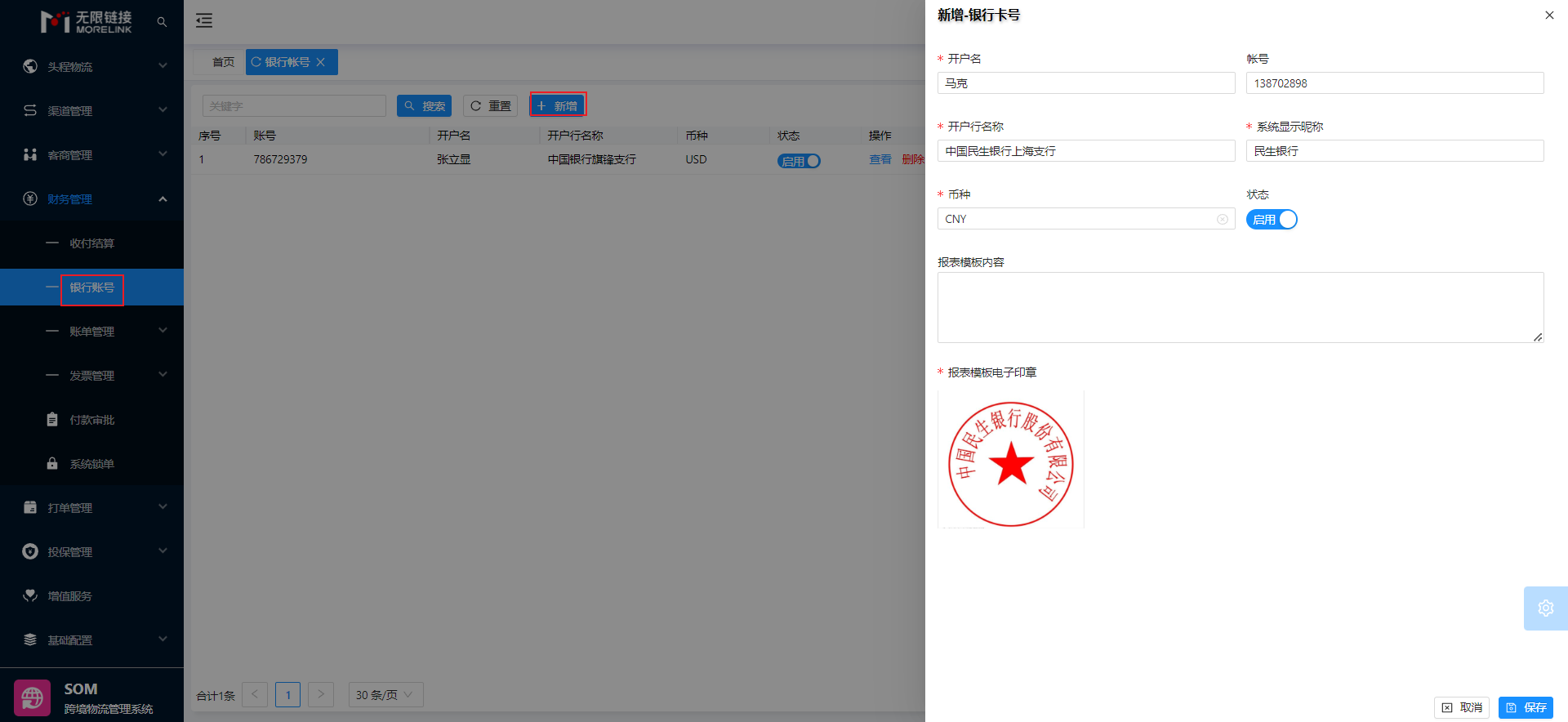Open the 收付结算 menu item
1568x722 pixels.
[x=91, y=243]
